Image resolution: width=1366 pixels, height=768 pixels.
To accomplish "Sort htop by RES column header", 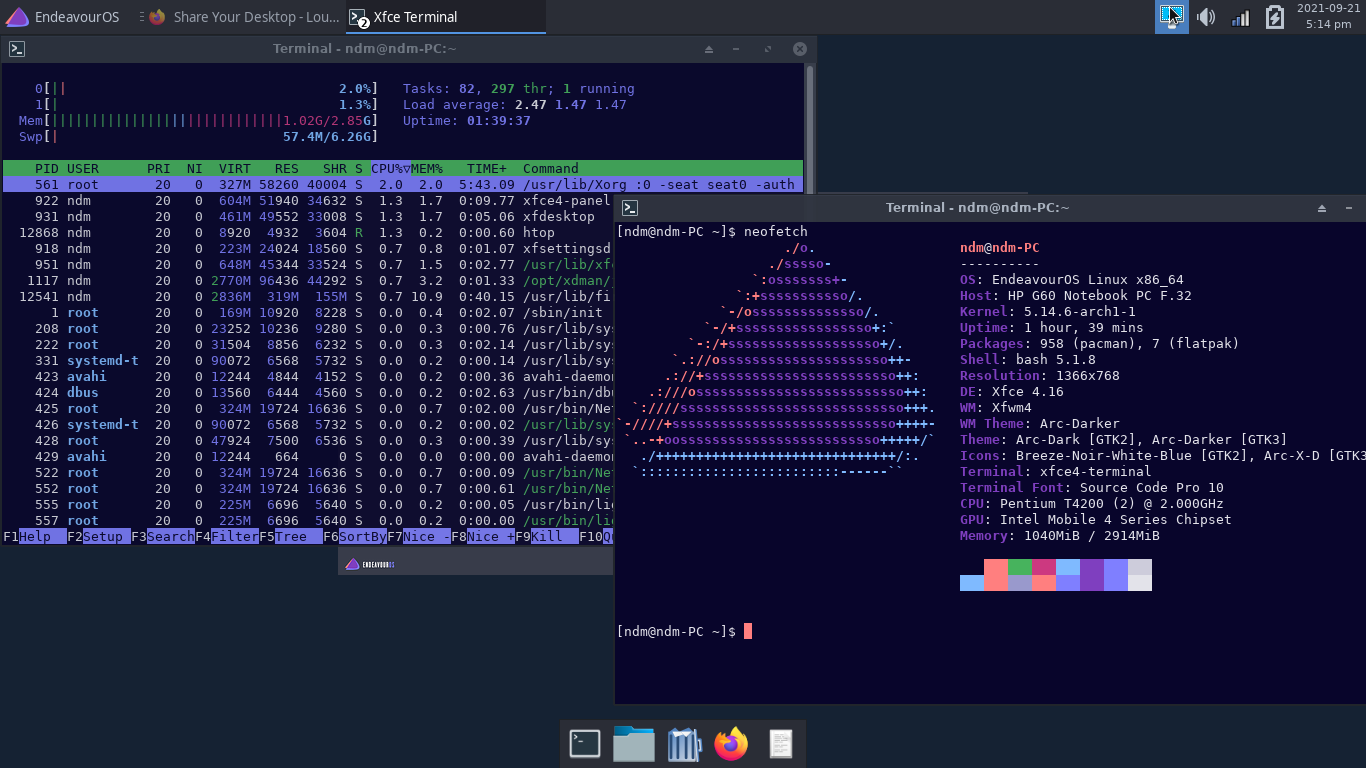I will pyautogui.click(x=287, y=168).
